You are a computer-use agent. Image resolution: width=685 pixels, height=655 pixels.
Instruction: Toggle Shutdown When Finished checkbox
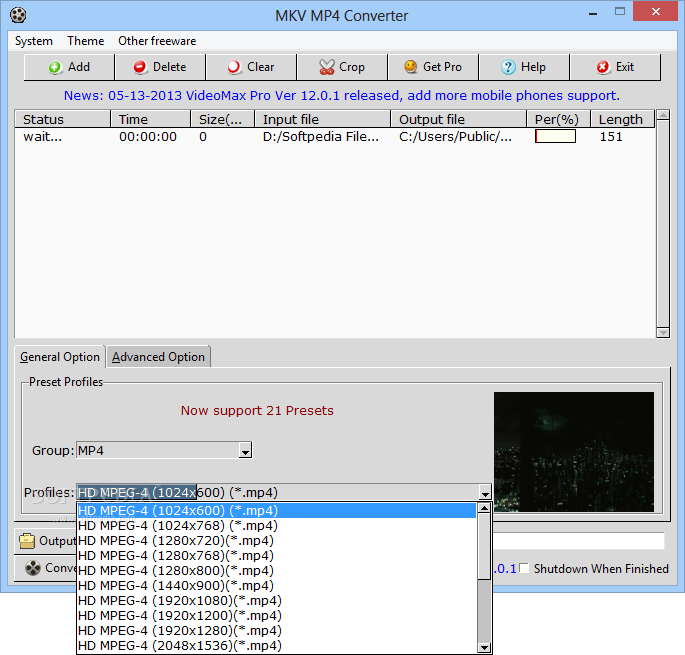coord(524,568)
